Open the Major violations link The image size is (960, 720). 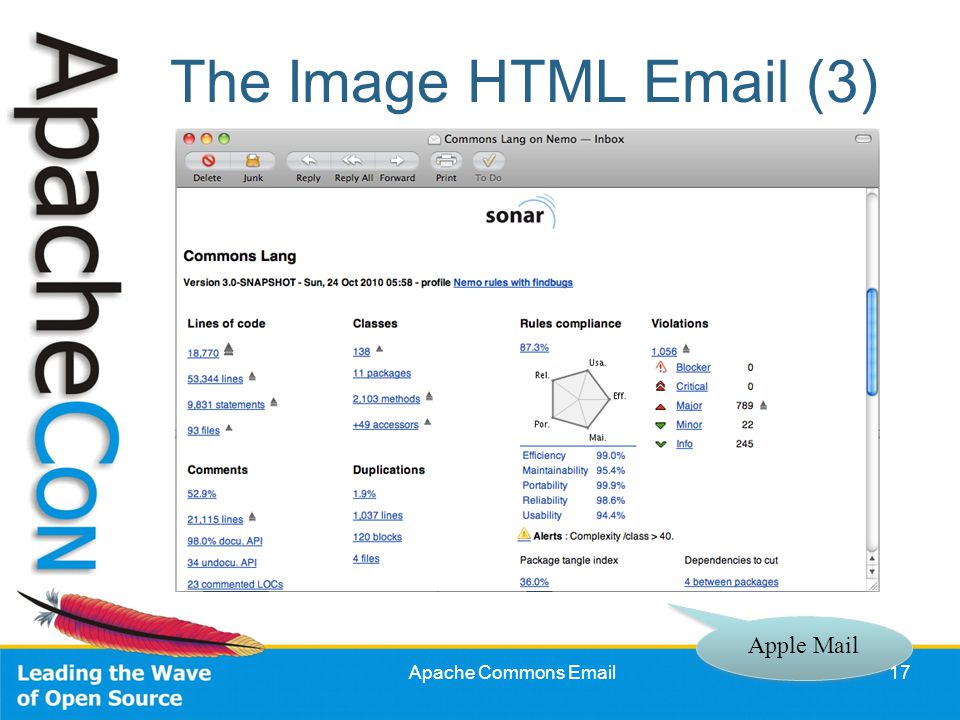click(x=689, y=405)
